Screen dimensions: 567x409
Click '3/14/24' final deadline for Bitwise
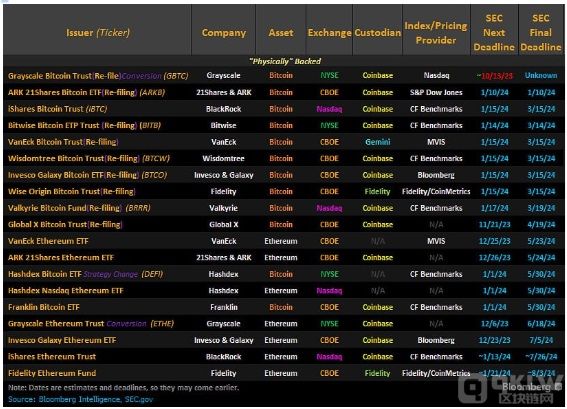pyautogui.click(x=541, y=125)
